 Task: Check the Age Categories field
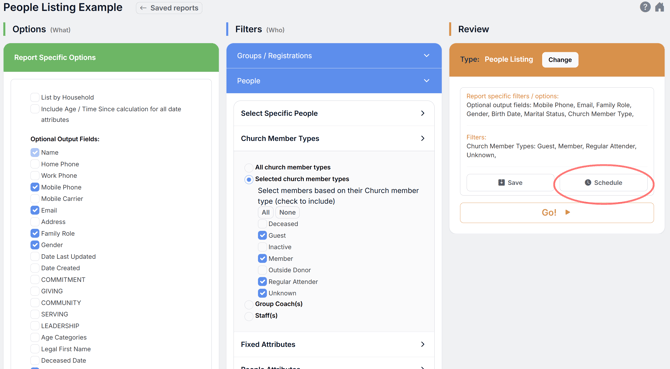tap(35, 337)
